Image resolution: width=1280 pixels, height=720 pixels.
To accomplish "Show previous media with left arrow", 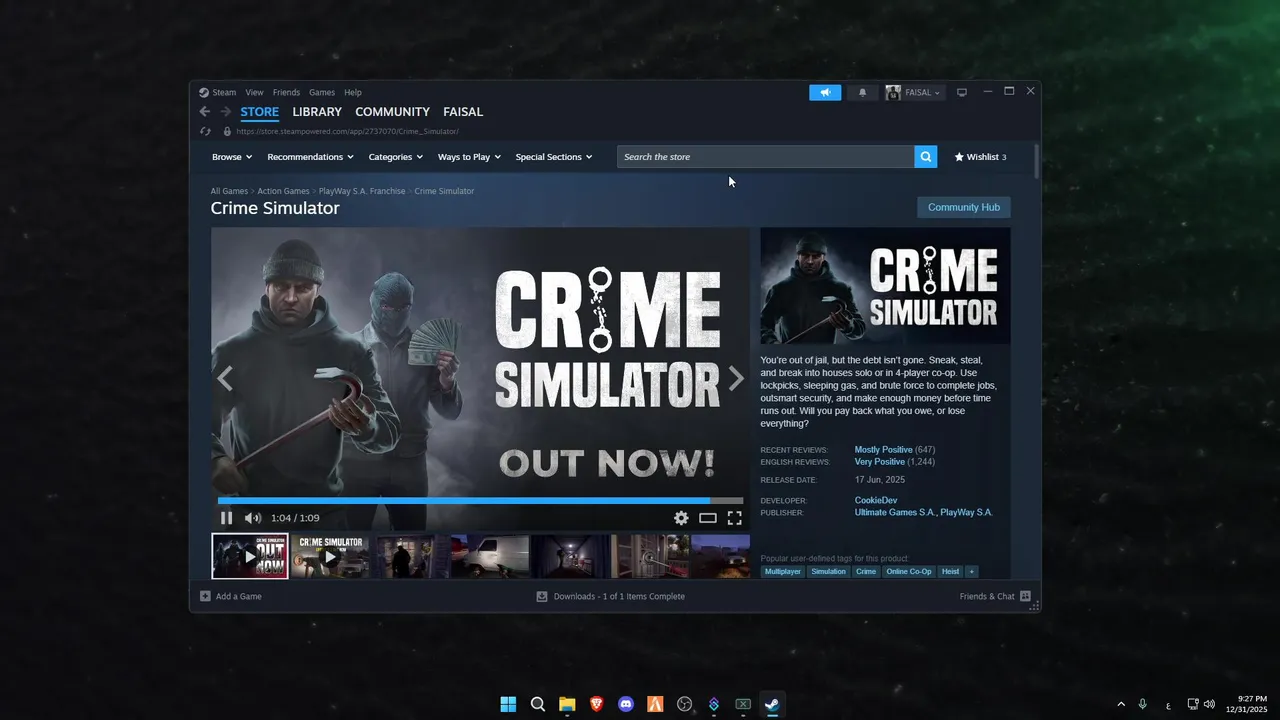I will coord(225,379).
